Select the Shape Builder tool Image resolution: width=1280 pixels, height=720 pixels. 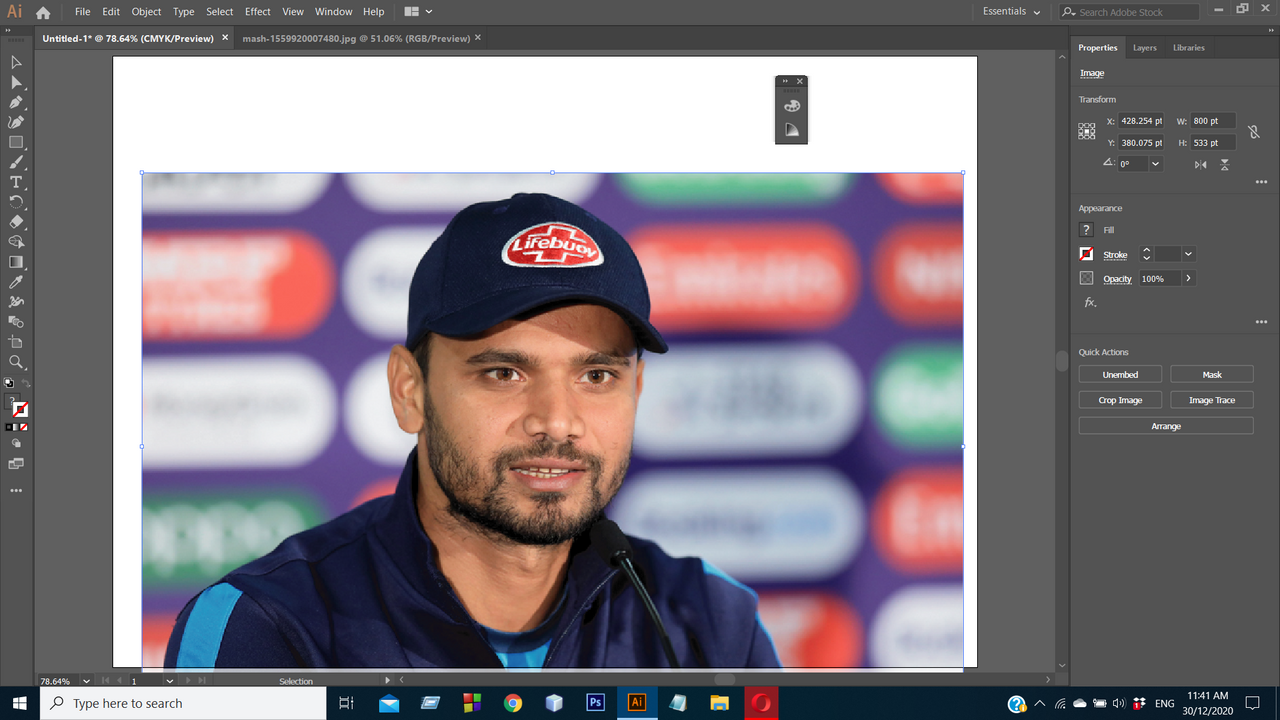point(16,242)
